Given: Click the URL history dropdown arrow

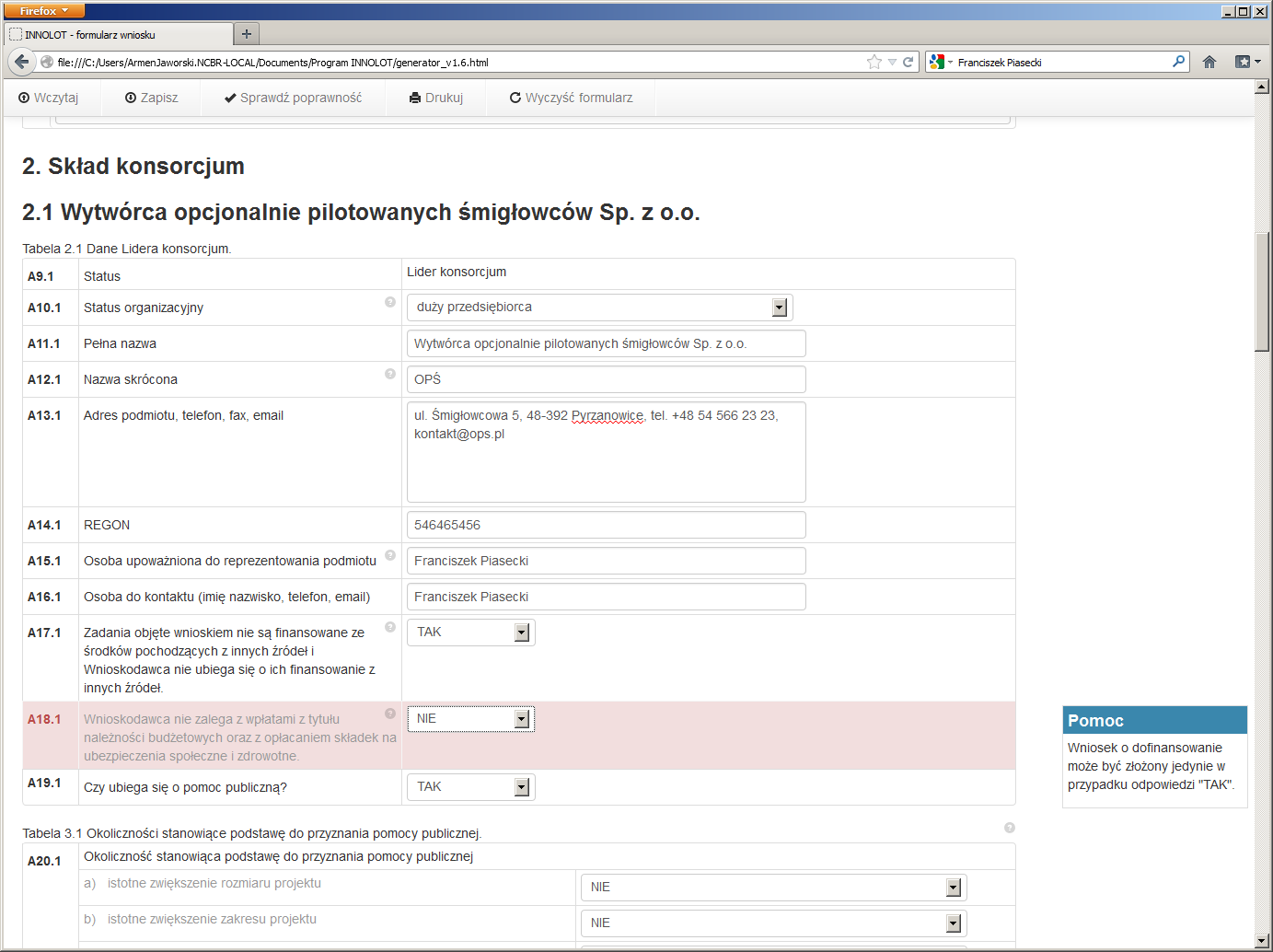Looking at the screenshot, I should point(892,62).
